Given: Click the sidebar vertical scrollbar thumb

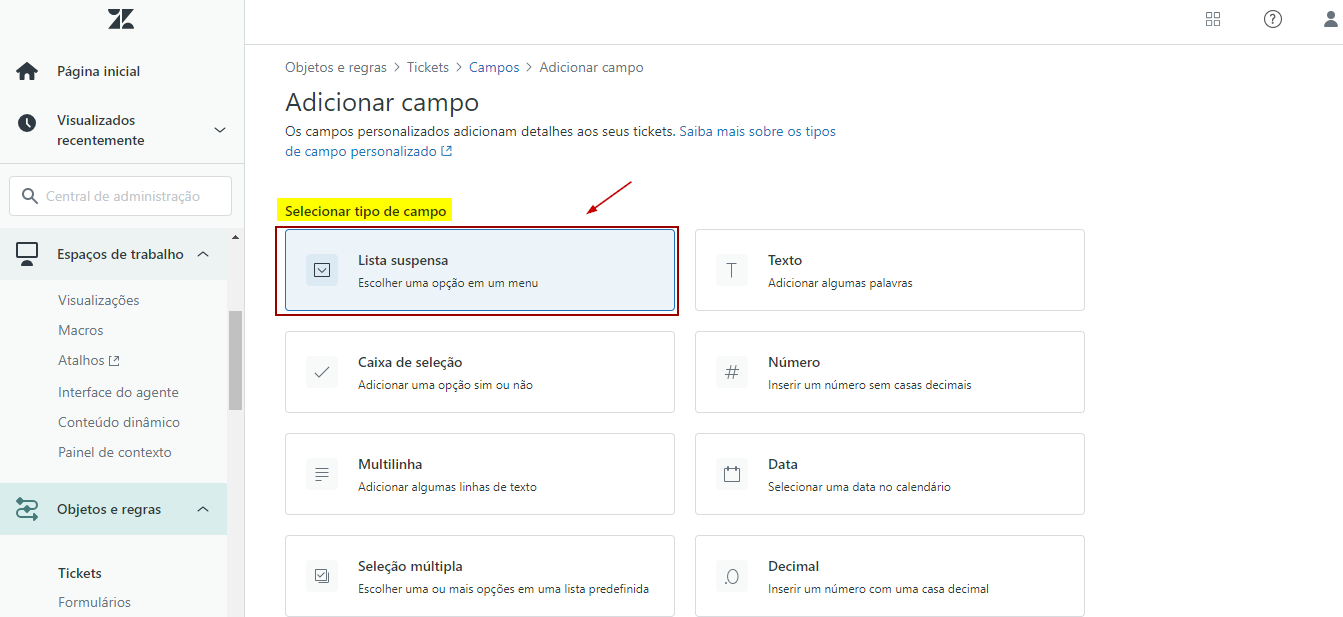Looking at the screenshot, I should pyautogui.click(x=235, y=360).
